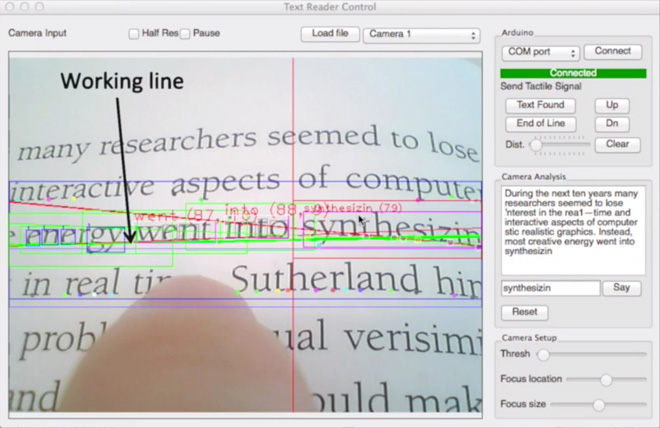Focus the 'synthesizin' text input field
The height and width of the screenshot is (428, 660).
point(550,288)
